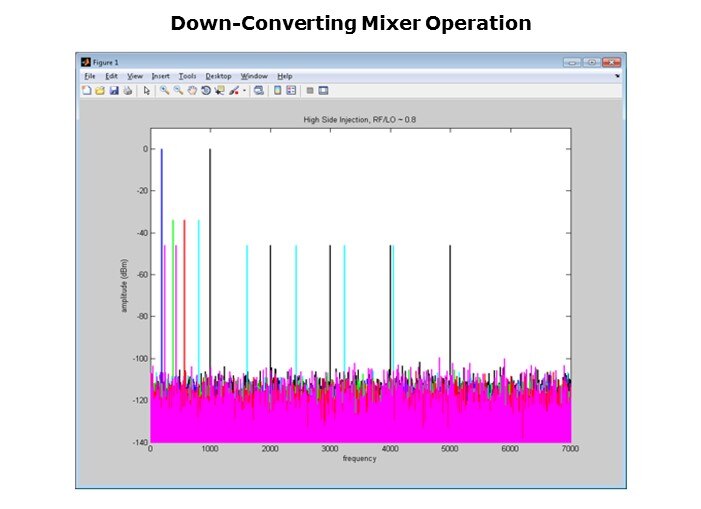The height and width of the screenshot is (509, 701).
Task: Select the Rotate 3D tool
Action: (x=206, y=90)
